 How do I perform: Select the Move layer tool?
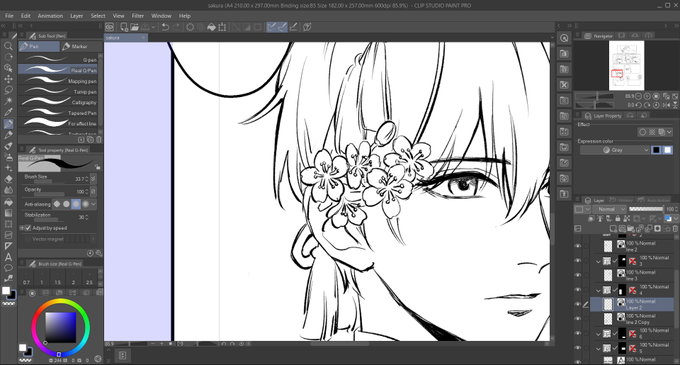[x=8, y=79]
